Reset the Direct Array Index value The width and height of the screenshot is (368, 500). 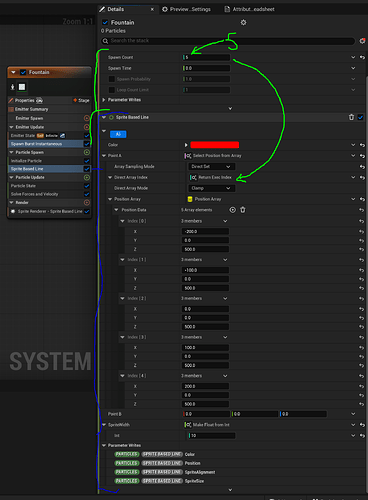coord(362,177)
